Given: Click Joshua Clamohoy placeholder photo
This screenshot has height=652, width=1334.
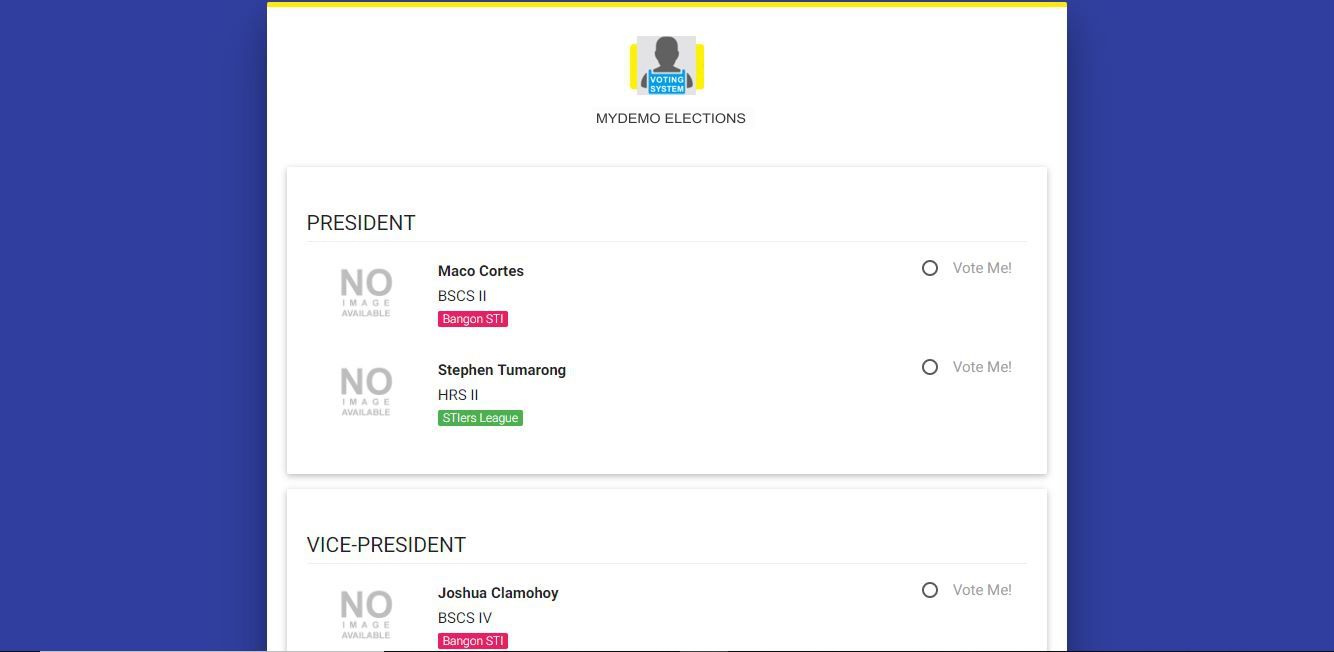Looking at the screenshot, I should pos(366,614).
